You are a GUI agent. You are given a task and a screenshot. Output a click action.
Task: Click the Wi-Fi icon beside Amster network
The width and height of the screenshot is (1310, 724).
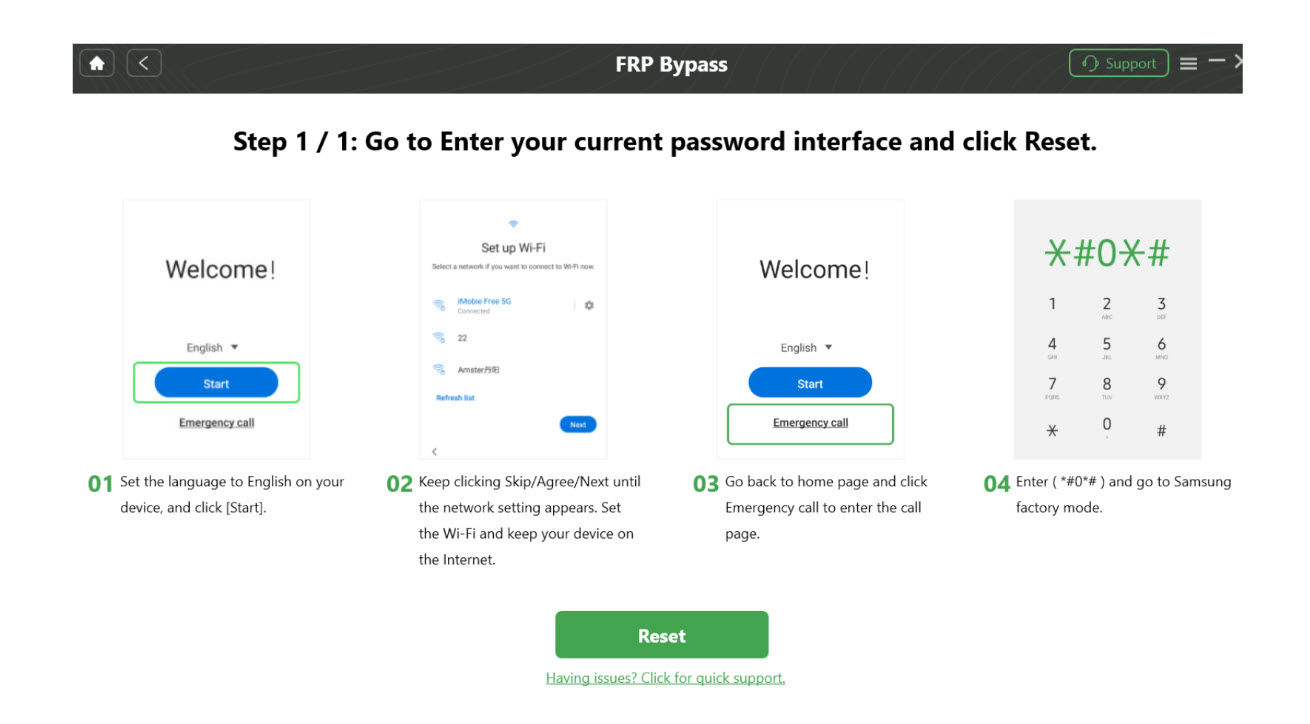tap(438, 369)
